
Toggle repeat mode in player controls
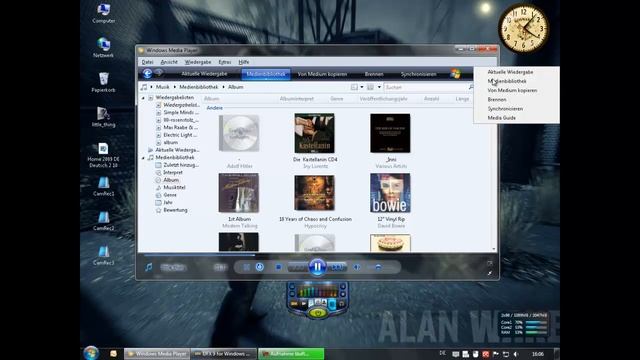pyautogui.click(x=260, y=267)
